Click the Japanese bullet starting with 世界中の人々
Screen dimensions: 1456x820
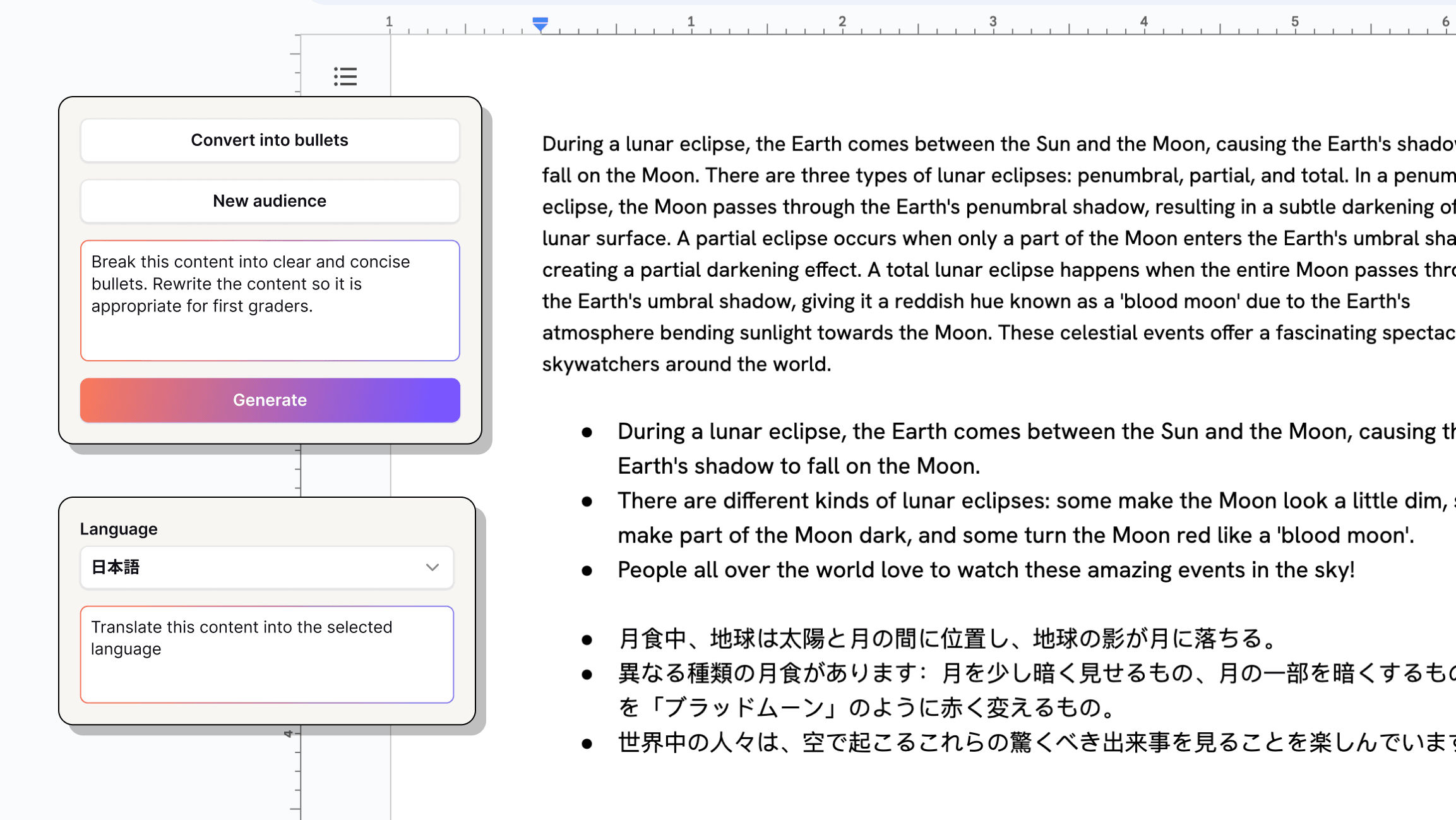point(1010,742)
